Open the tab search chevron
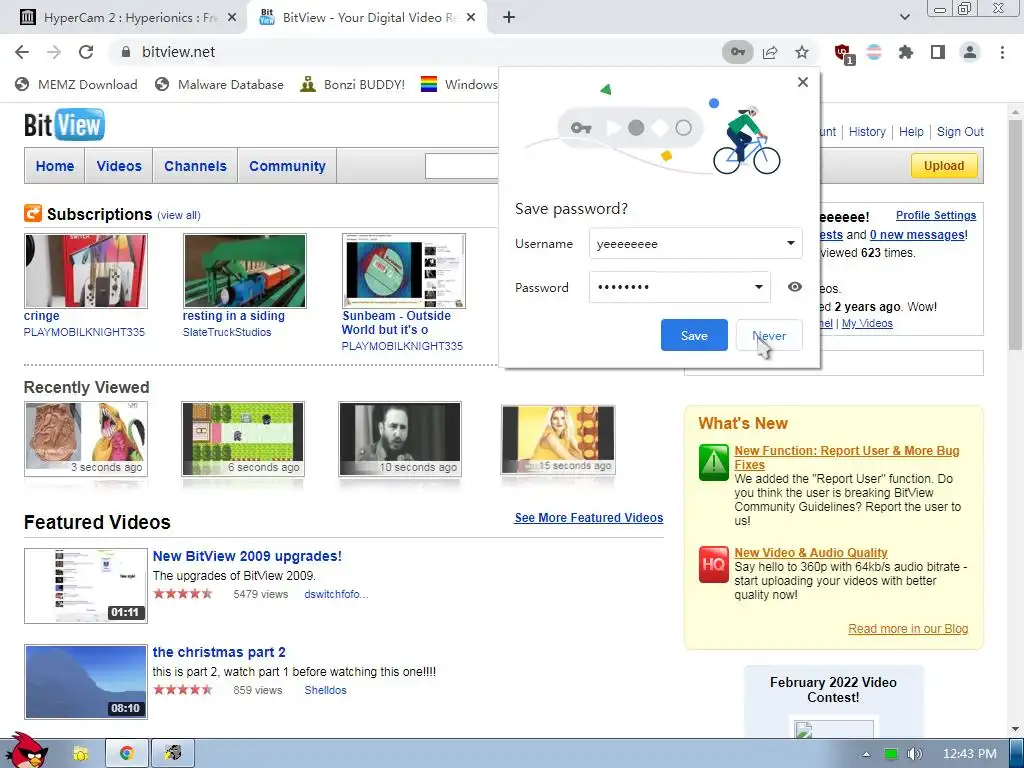This screenshot has width=1024, height=768. 904,17
